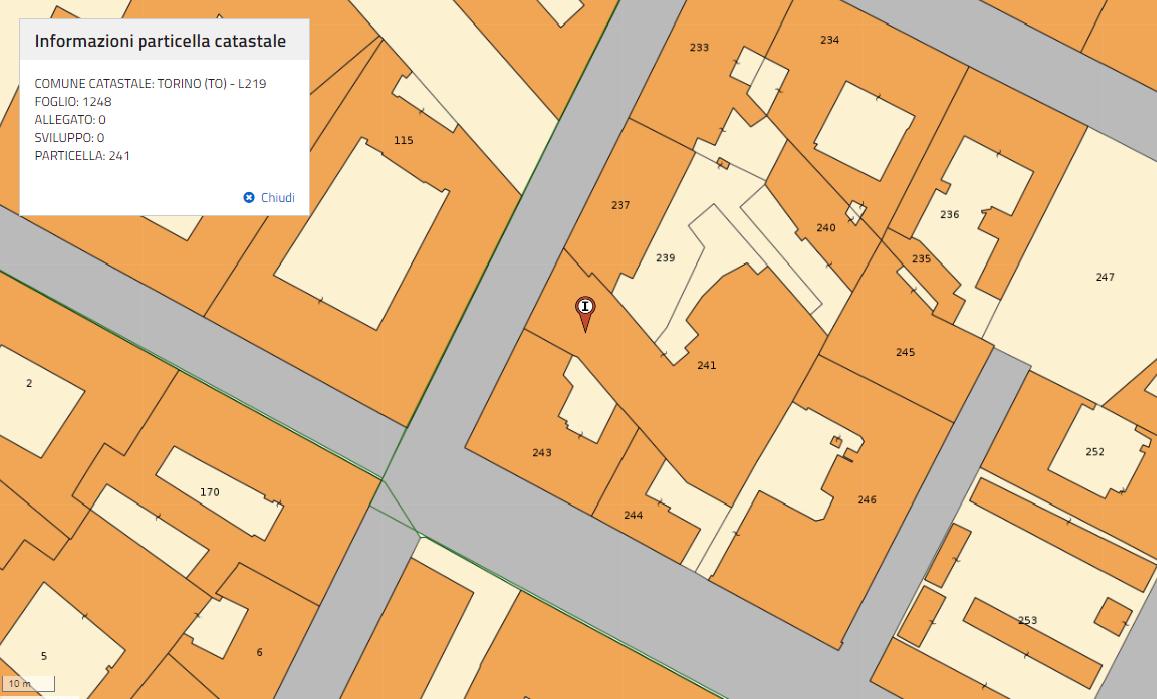Viewport: 1157px width, 699px height.
Task: Select parcel 246
Action: pos(867,499)
